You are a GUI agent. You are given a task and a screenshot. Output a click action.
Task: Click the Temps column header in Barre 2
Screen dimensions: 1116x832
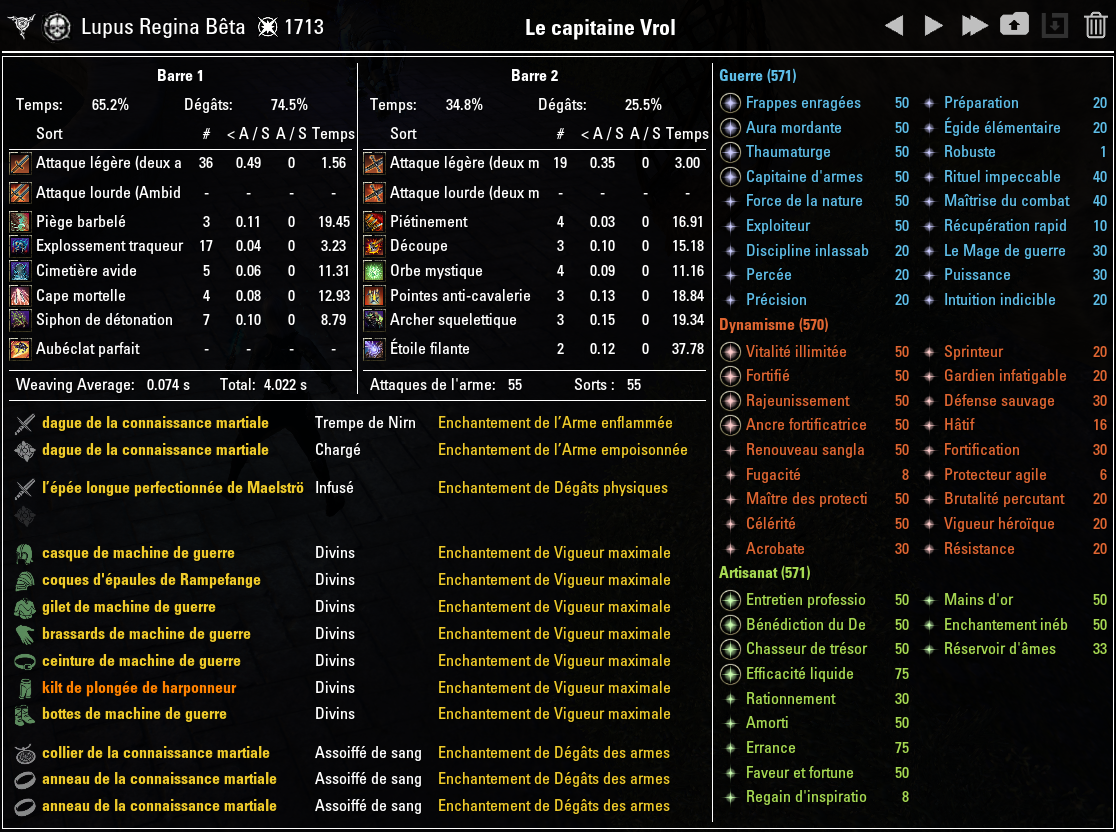pos(688,134)
